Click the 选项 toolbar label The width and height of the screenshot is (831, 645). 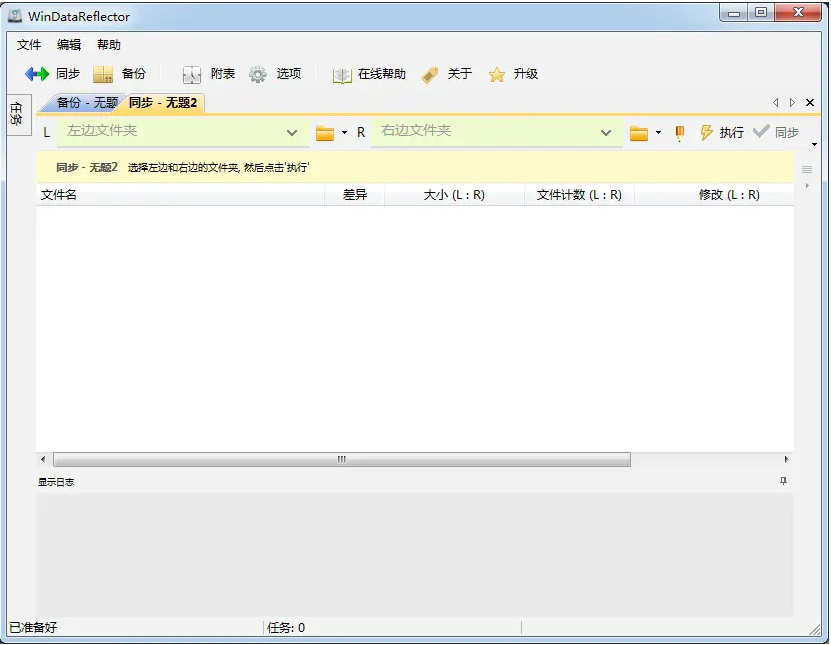point(289,74)
